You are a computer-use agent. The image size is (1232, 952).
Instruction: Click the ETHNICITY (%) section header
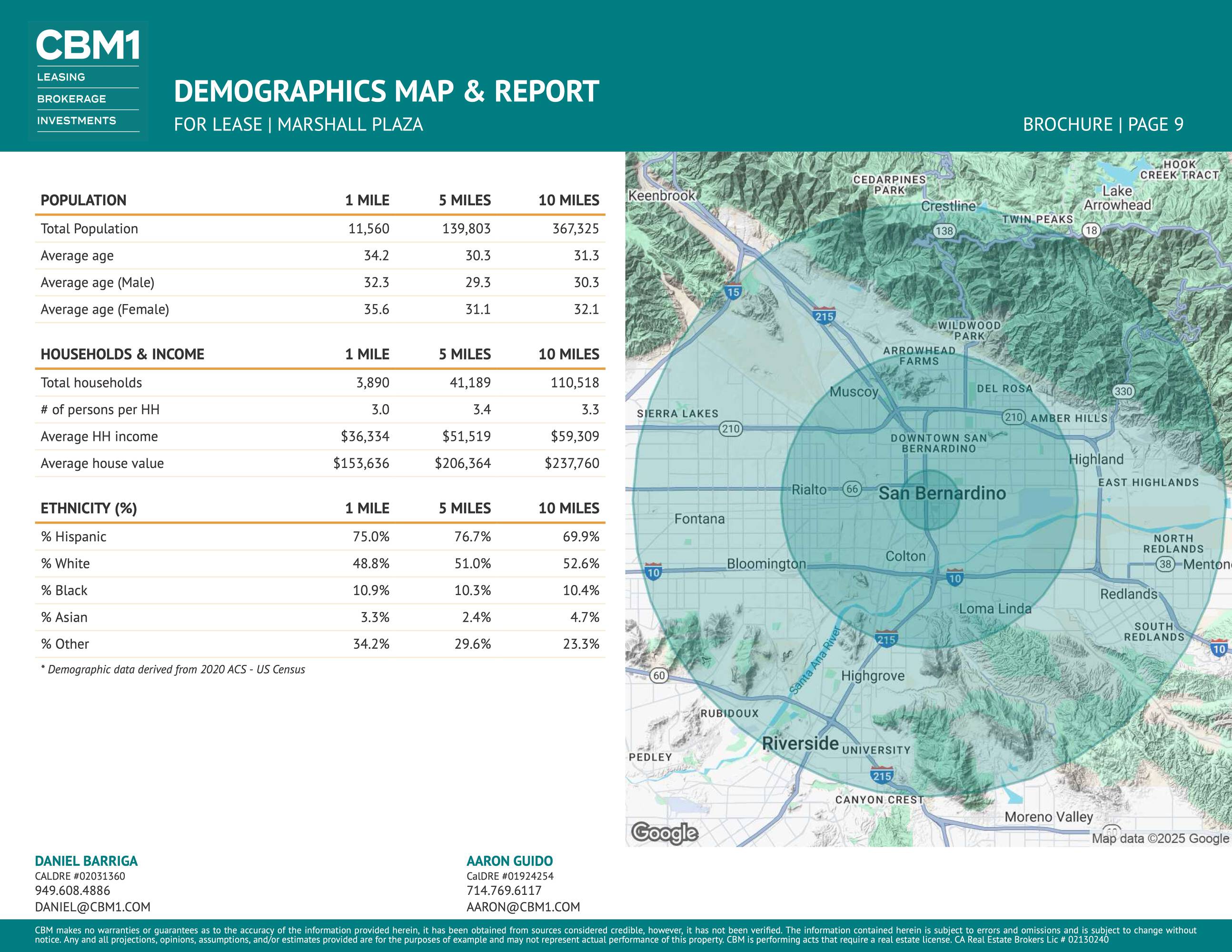click(x=89, y=508)
